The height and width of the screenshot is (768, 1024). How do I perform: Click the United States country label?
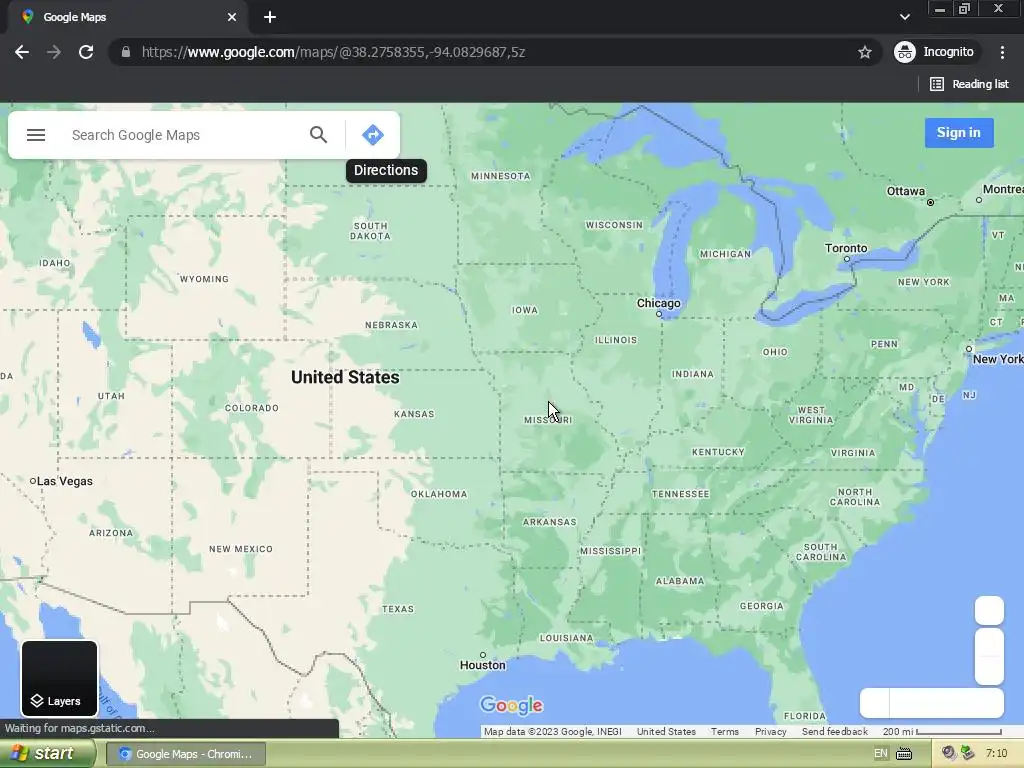345,377
